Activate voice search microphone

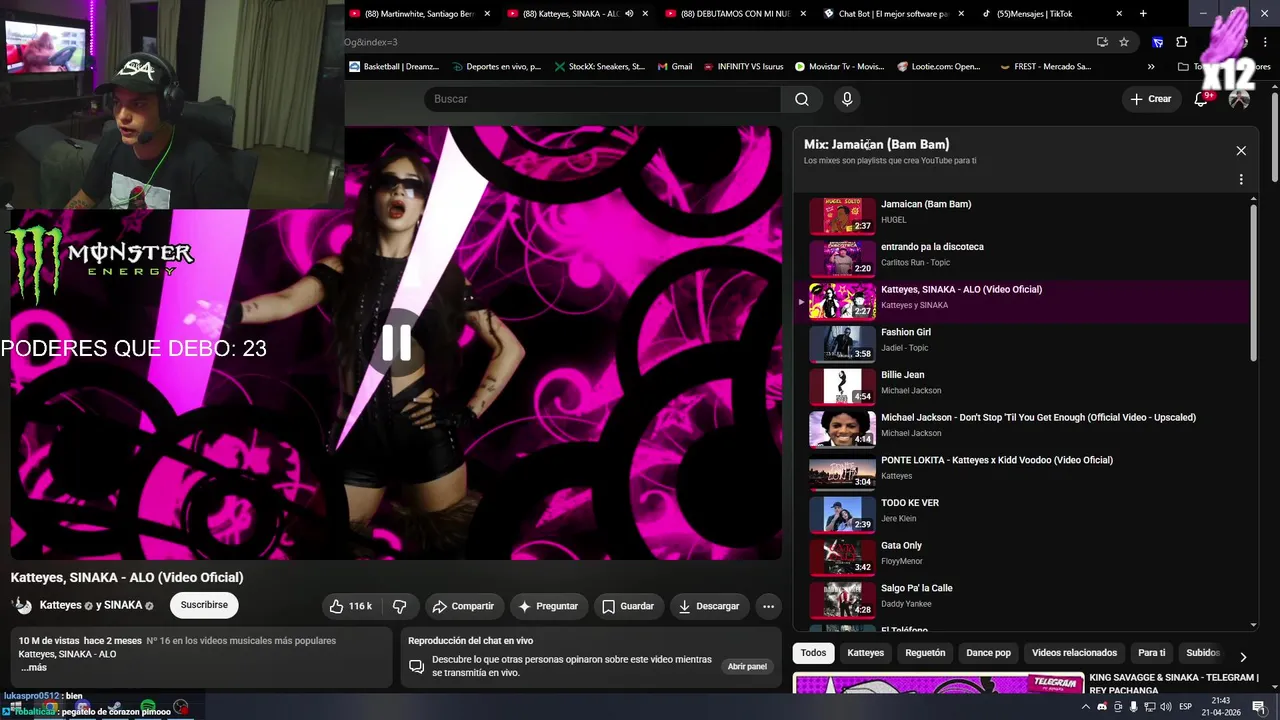(847, 99)
